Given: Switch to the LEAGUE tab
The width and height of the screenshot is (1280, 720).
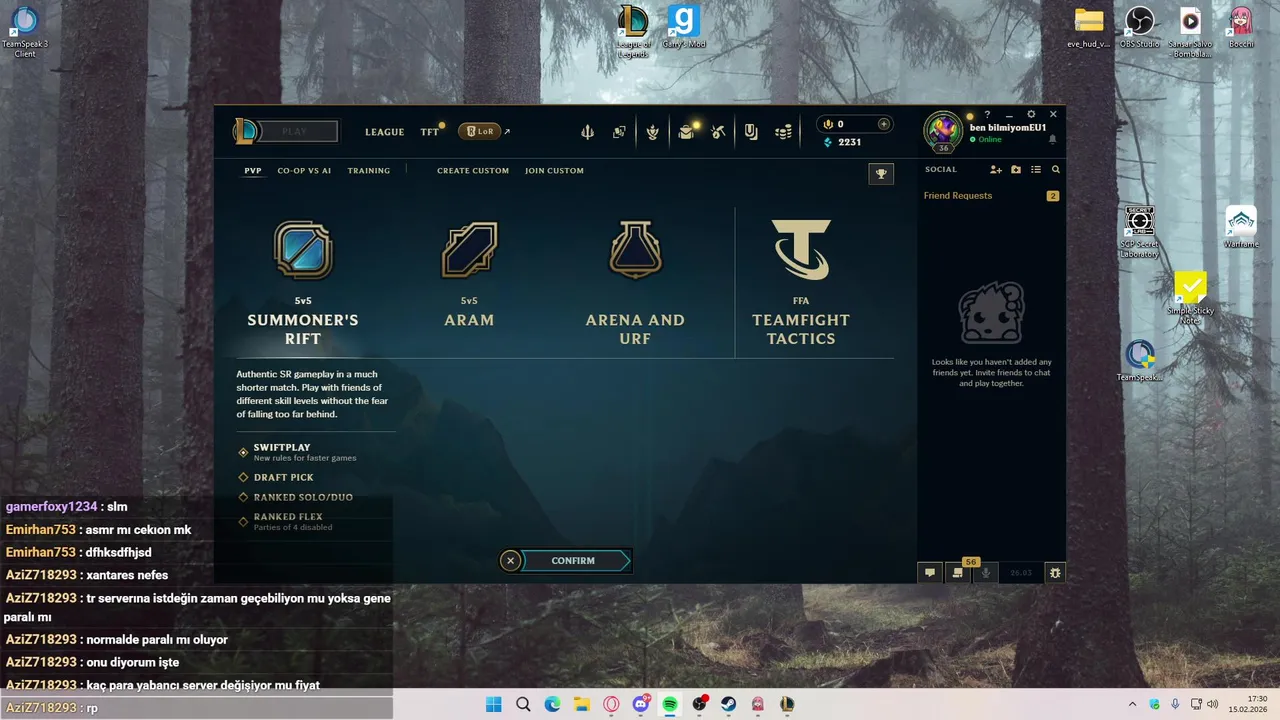Looking at the screenshot, I should 385,132.
